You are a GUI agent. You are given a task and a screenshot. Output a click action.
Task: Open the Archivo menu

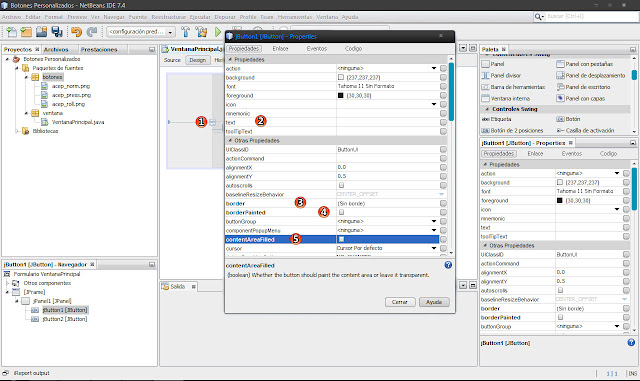click(x=11, y=17)
